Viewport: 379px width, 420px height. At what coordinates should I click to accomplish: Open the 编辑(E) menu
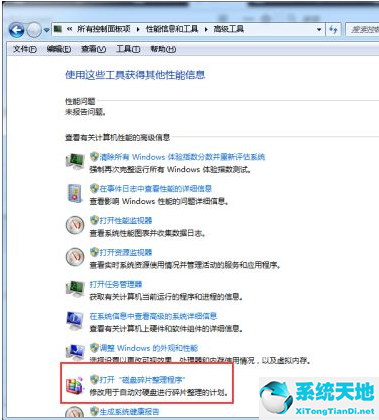click(59, 49)
